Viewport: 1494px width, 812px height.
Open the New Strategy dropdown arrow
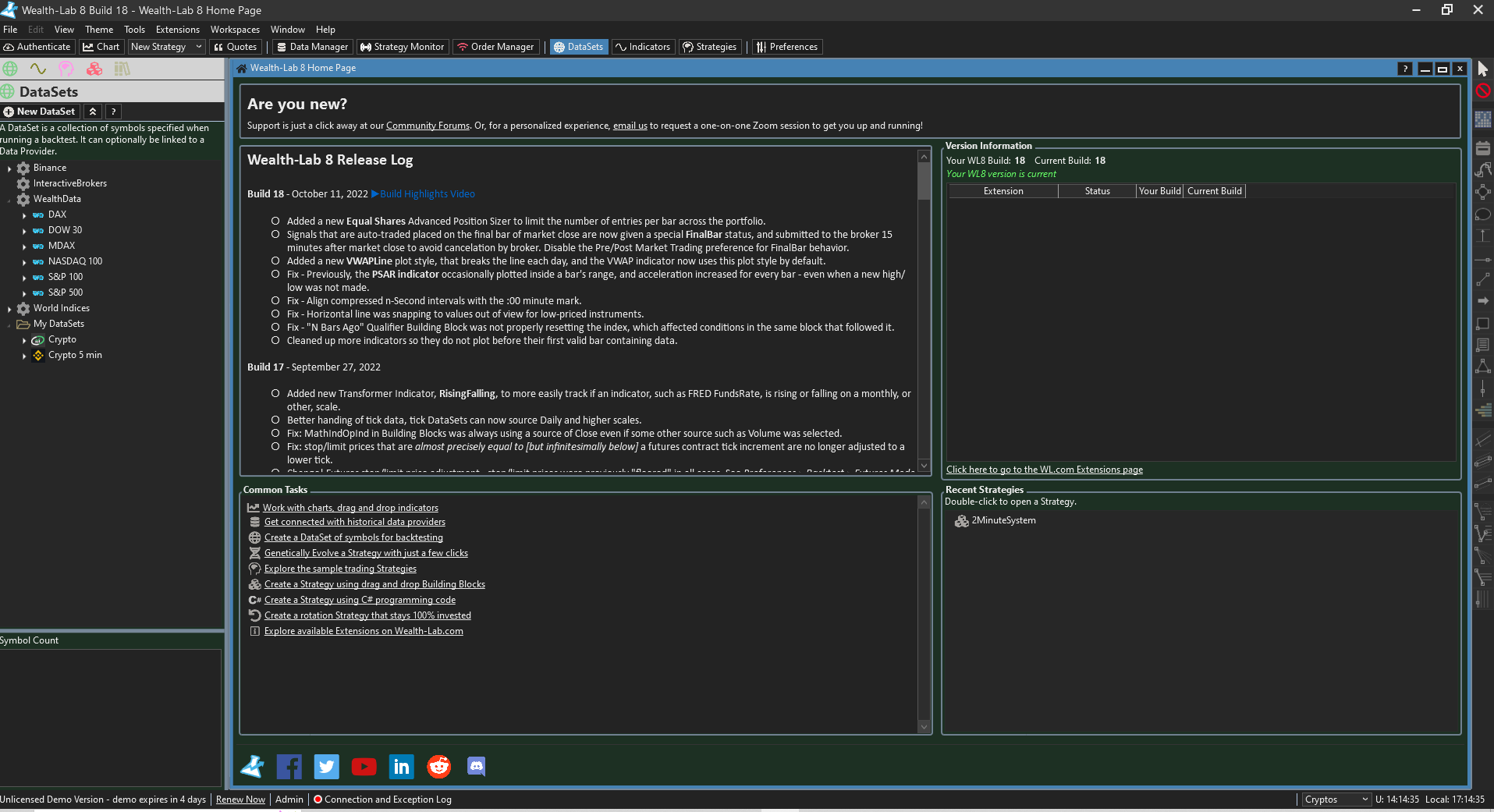[x=199, y=47]
